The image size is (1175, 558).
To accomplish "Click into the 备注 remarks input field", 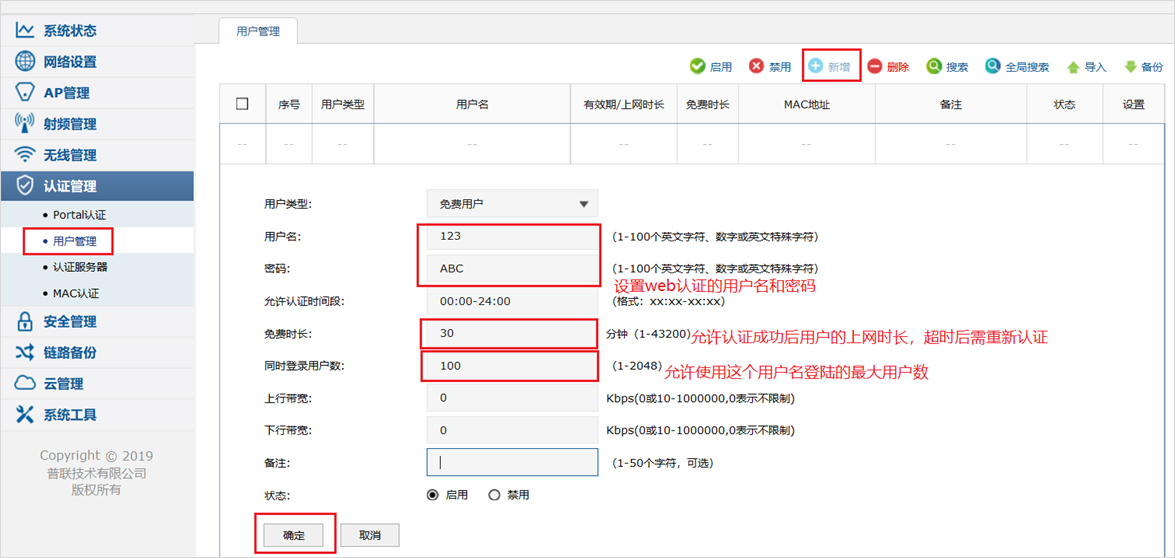I will point(512,463).
